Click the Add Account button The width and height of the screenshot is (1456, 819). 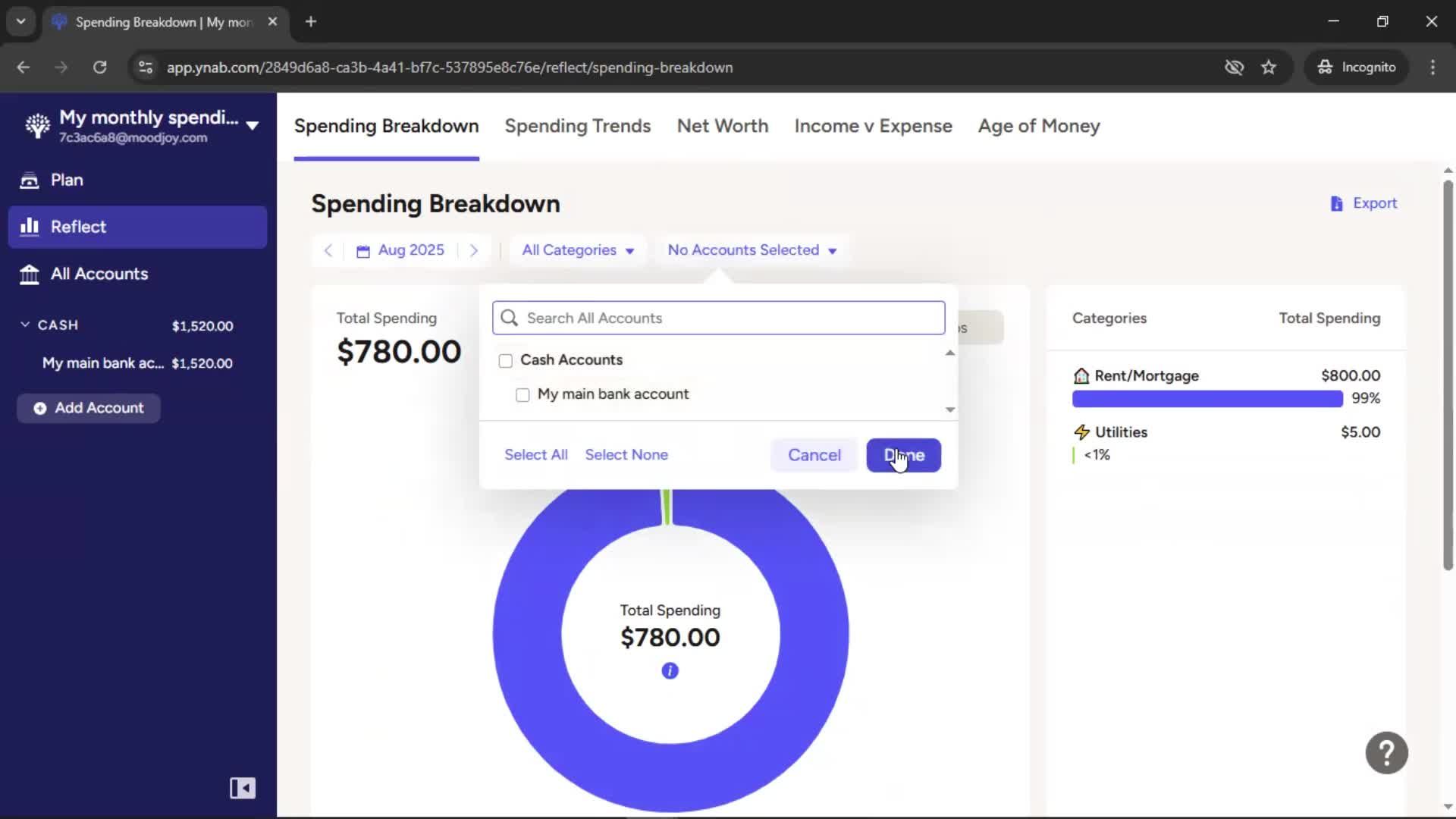pos(89,408)
